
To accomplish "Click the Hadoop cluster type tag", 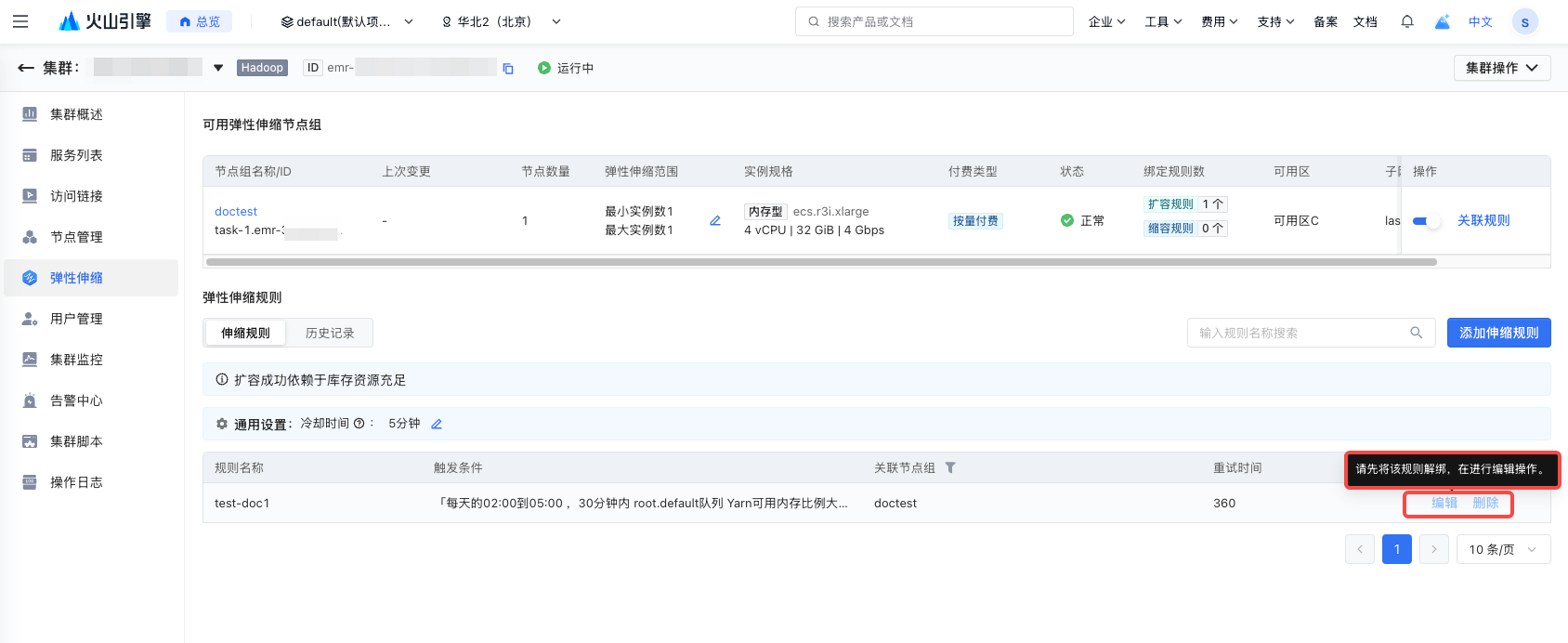I will [x=262, y=68].
